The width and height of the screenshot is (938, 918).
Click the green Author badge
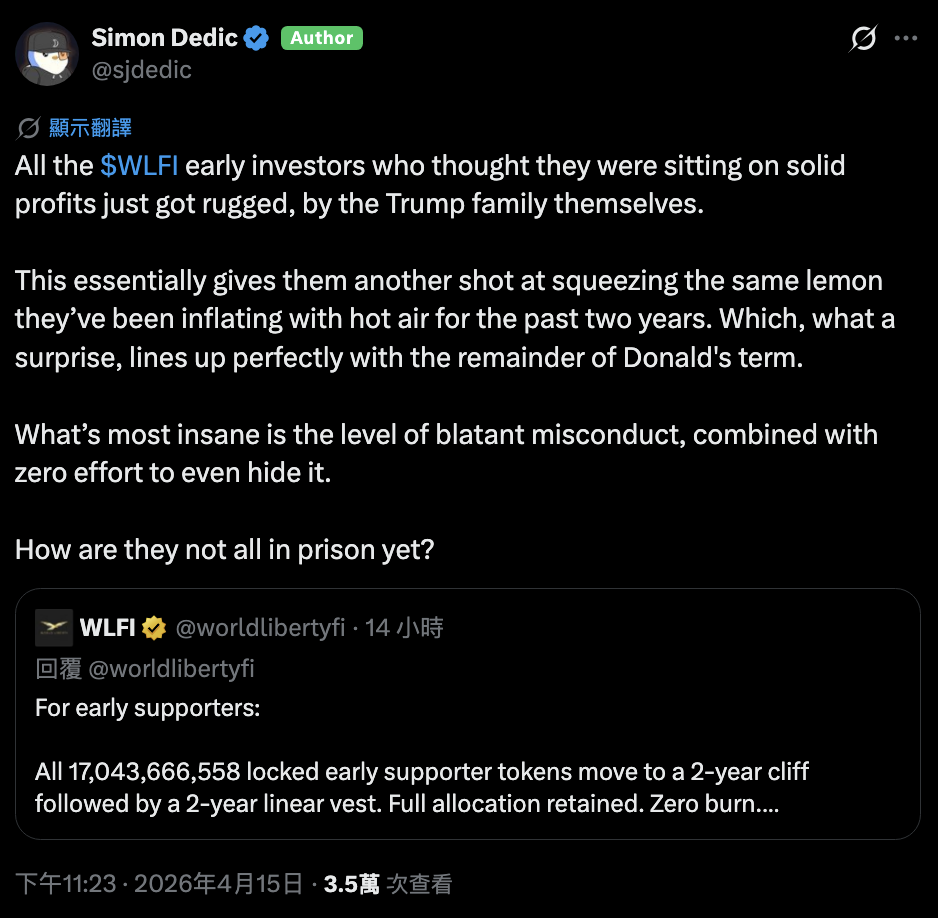pyautogui.click(x=321, y=38)
